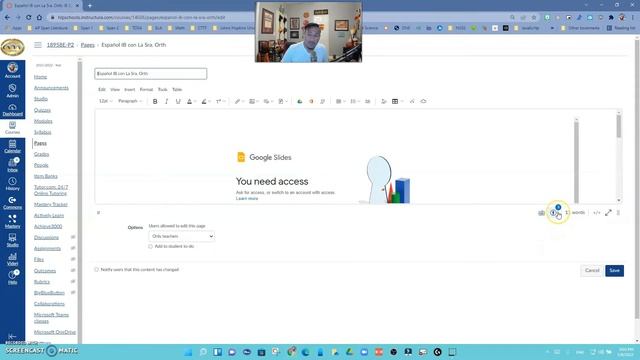Open Inbox in the global navigation
Image resolution: width=640 pixels, height=360 pixels.
[13, 165]
